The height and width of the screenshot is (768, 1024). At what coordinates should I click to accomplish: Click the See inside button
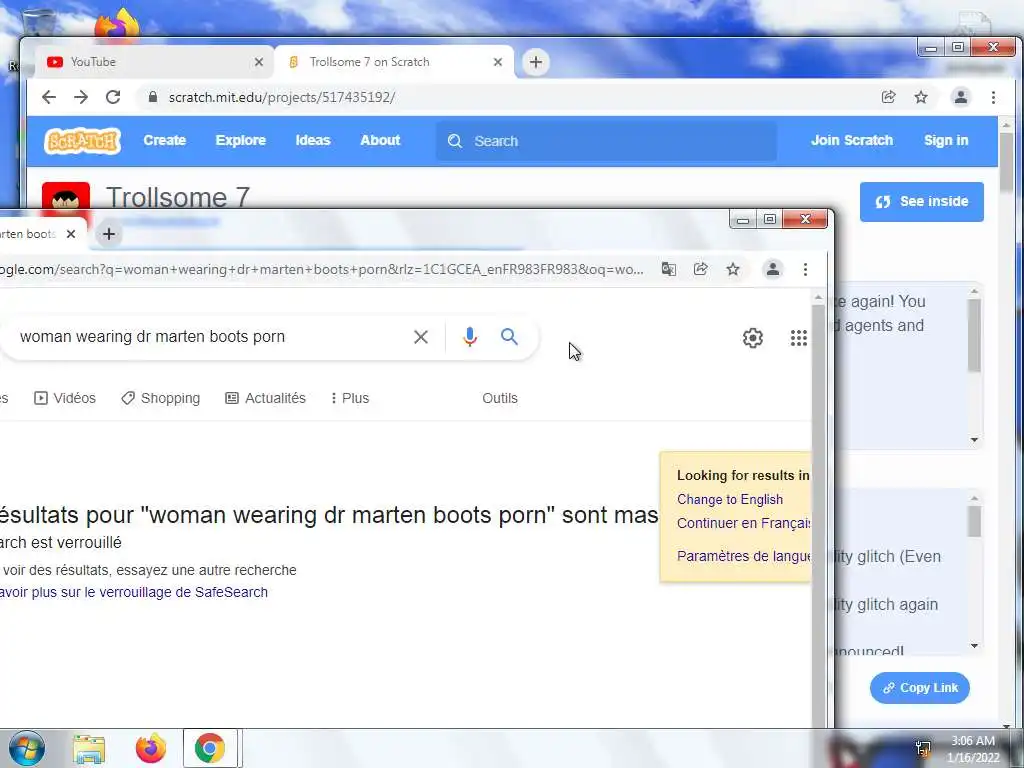pos(921,202)
